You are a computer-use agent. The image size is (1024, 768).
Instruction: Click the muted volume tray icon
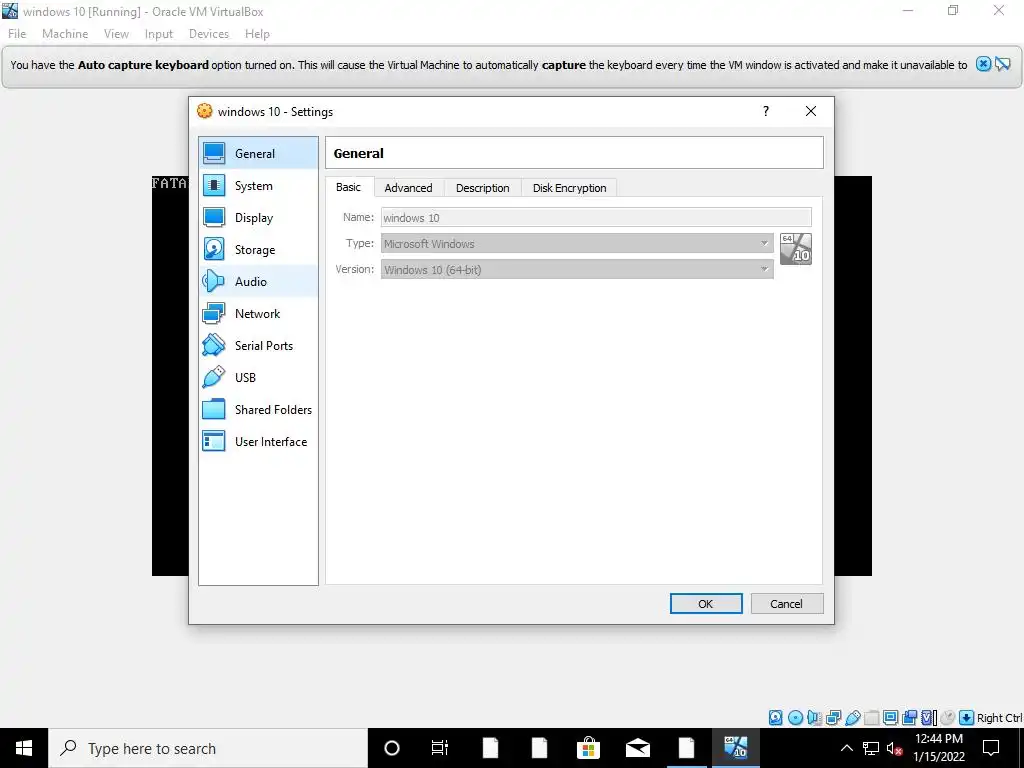895,748
